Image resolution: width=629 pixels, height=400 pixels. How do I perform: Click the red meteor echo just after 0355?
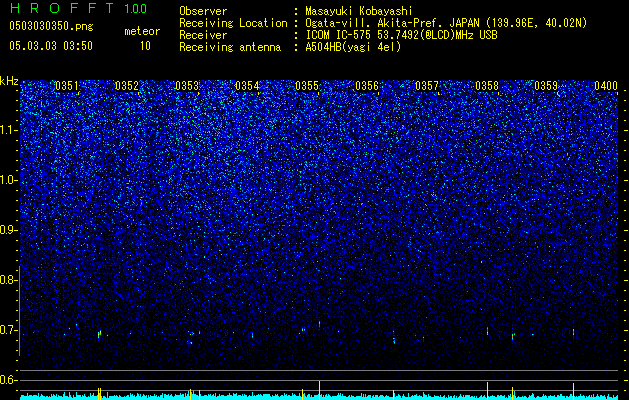point(319,324)
